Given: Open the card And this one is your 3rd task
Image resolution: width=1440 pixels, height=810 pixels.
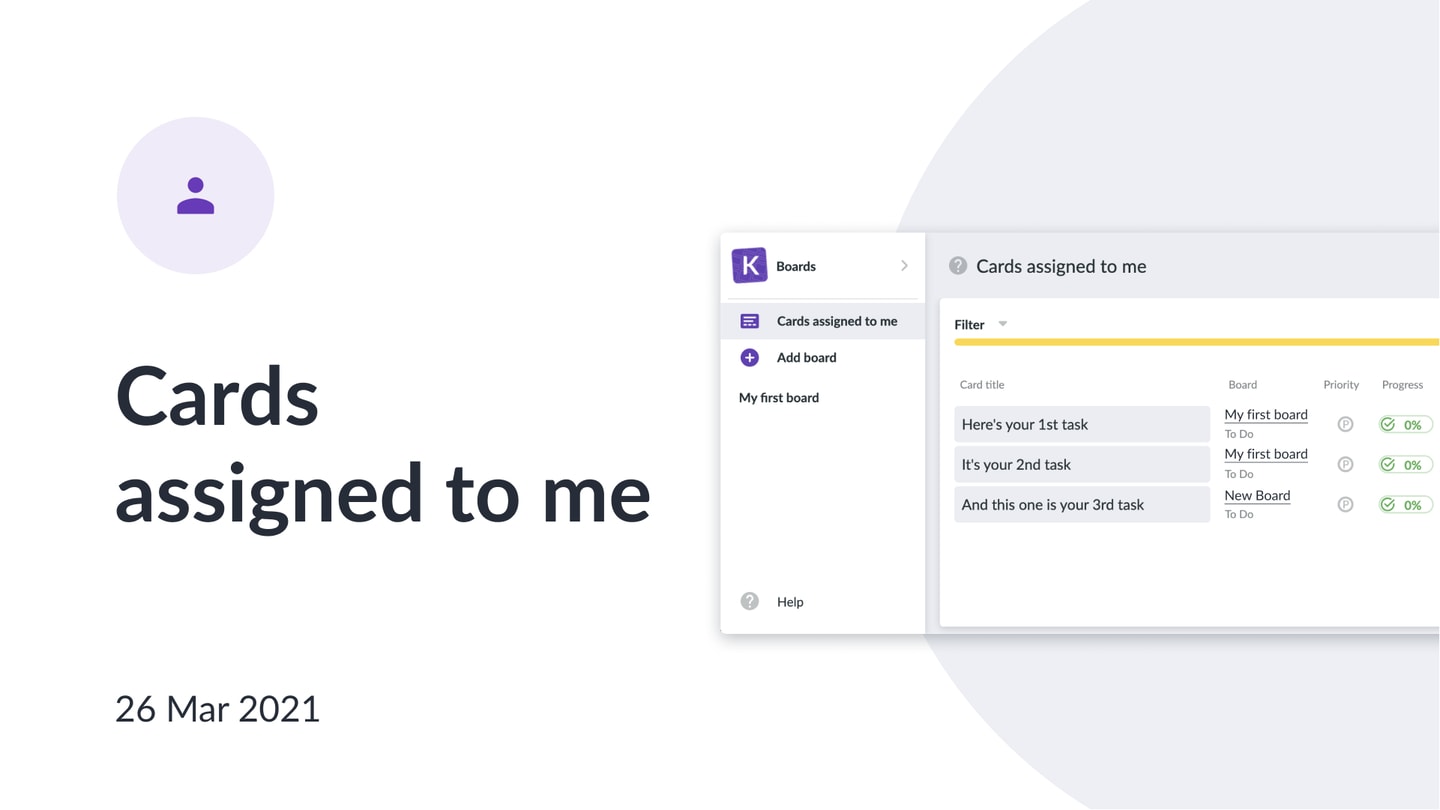Looking at the screenshot, I should pyautogui.click(x=1082, y=504).
